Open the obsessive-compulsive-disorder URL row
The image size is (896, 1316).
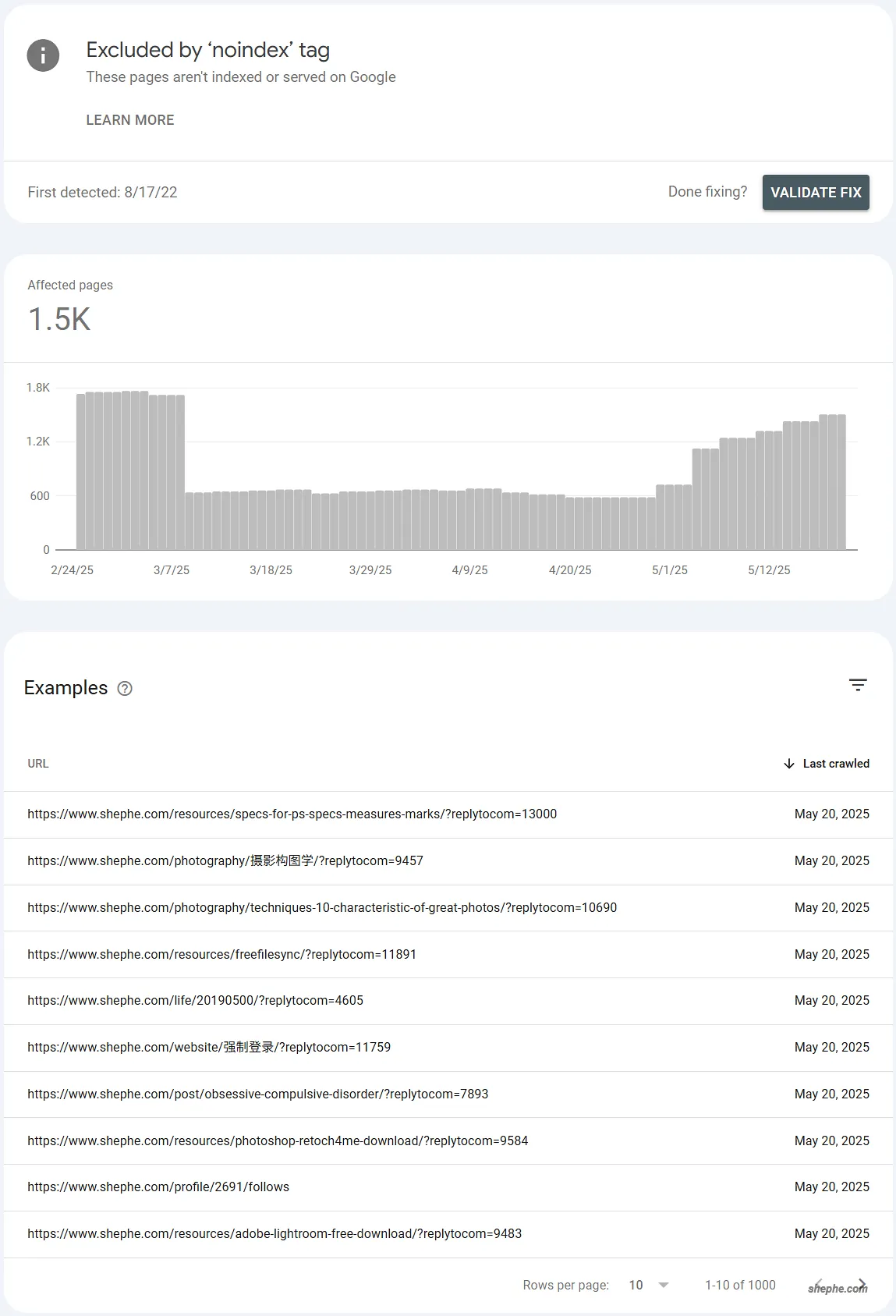[257, 1094]
